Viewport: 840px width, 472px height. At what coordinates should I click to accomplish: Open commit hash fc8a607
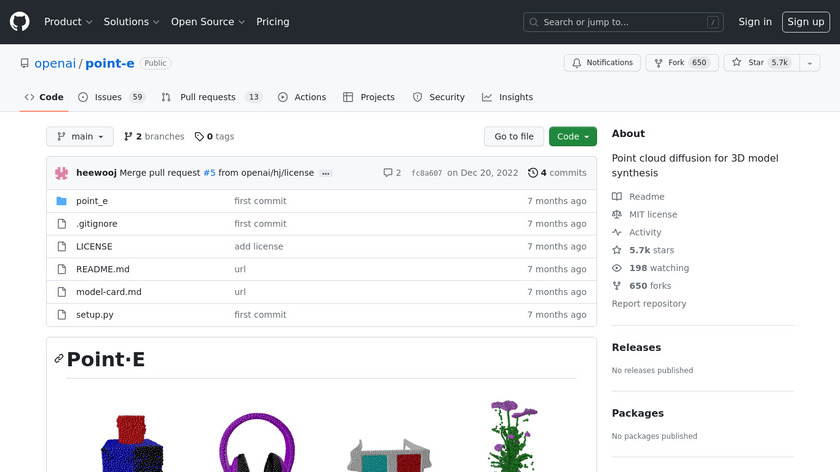(427, 173)
